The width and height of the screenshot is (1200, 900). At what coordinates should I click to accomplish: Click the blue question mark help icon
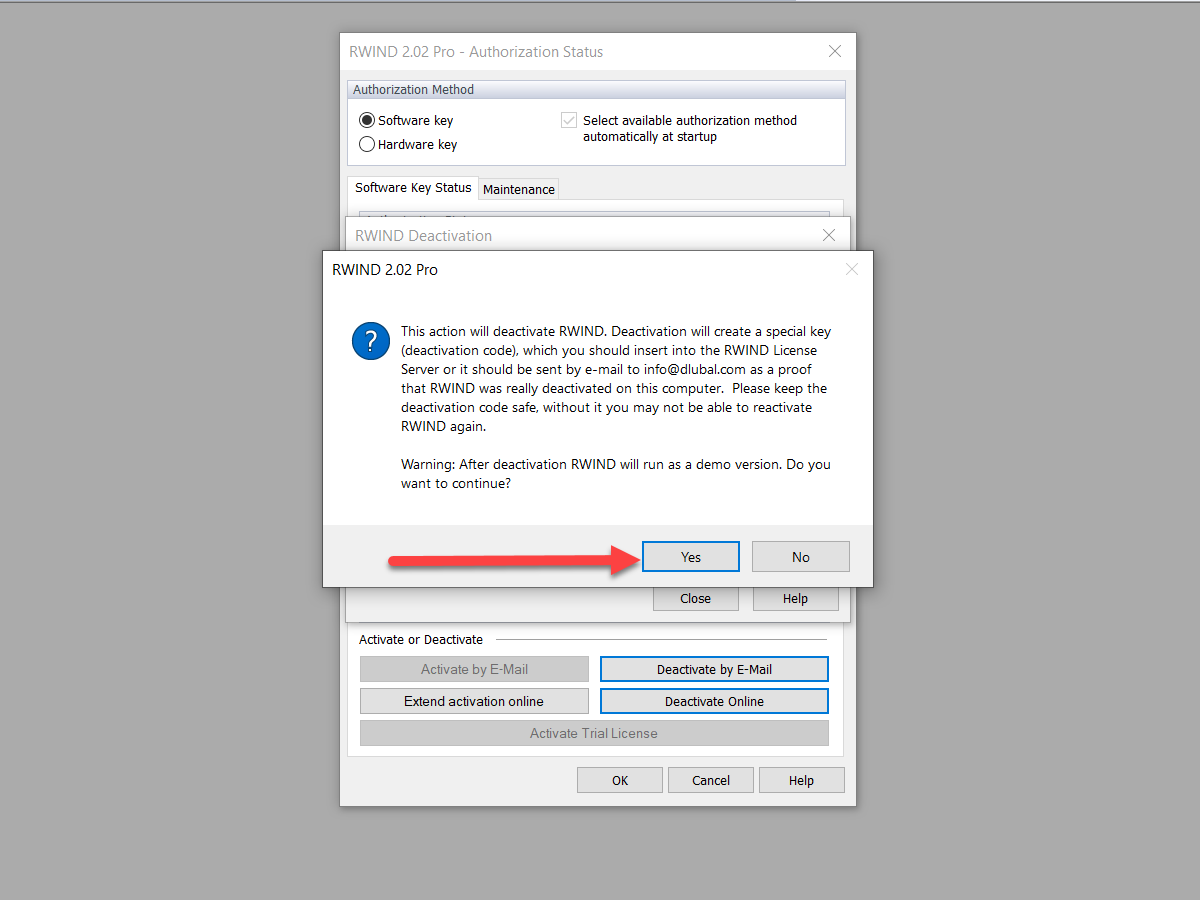click(371, 341)
